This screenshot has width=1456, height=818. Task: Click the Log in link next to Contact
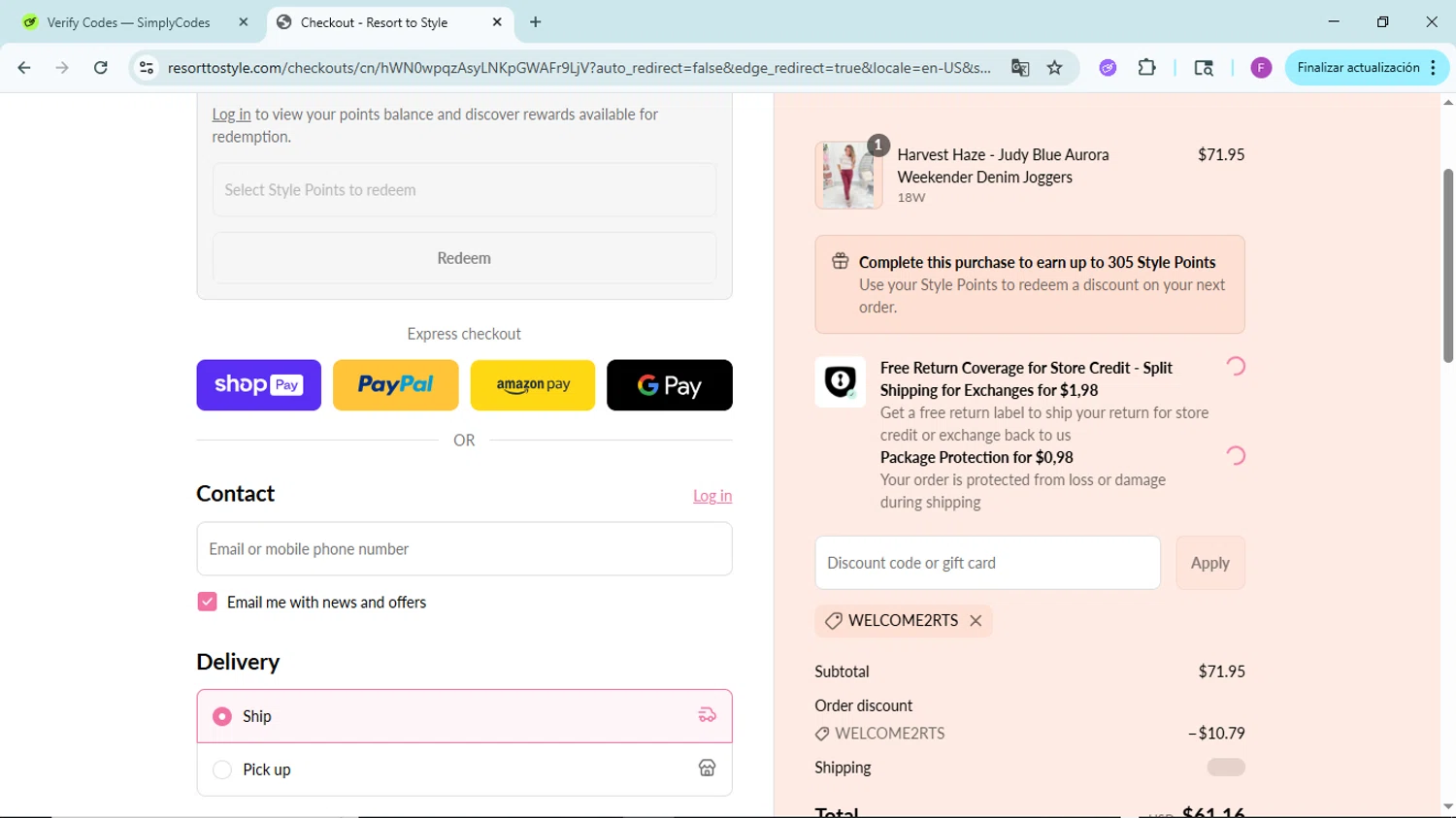[712, 496]
